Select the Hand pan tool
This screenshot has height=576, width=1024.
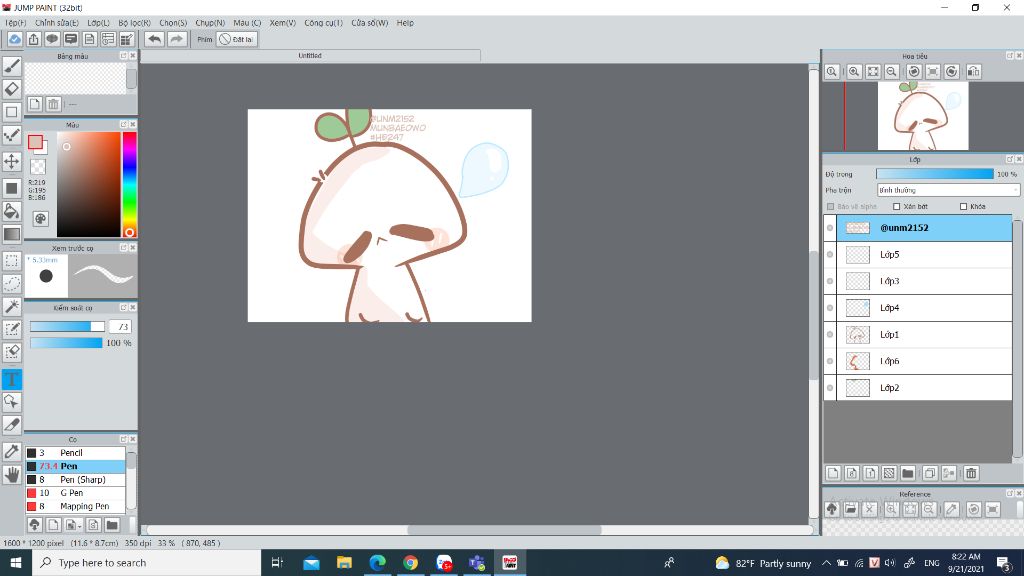[x=12, y=475]
